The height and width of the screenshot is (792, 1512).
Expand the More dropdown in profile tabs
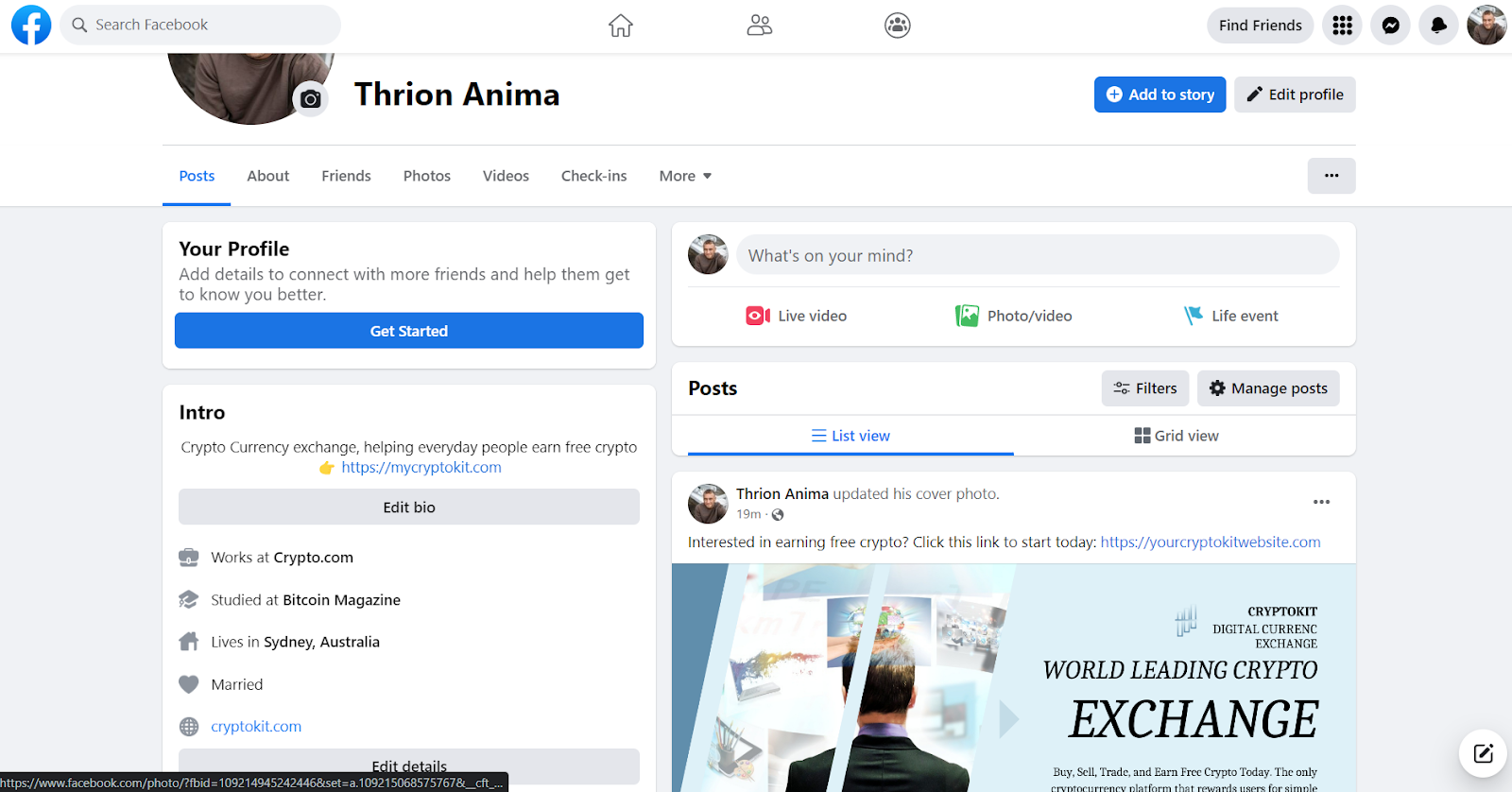685,176
